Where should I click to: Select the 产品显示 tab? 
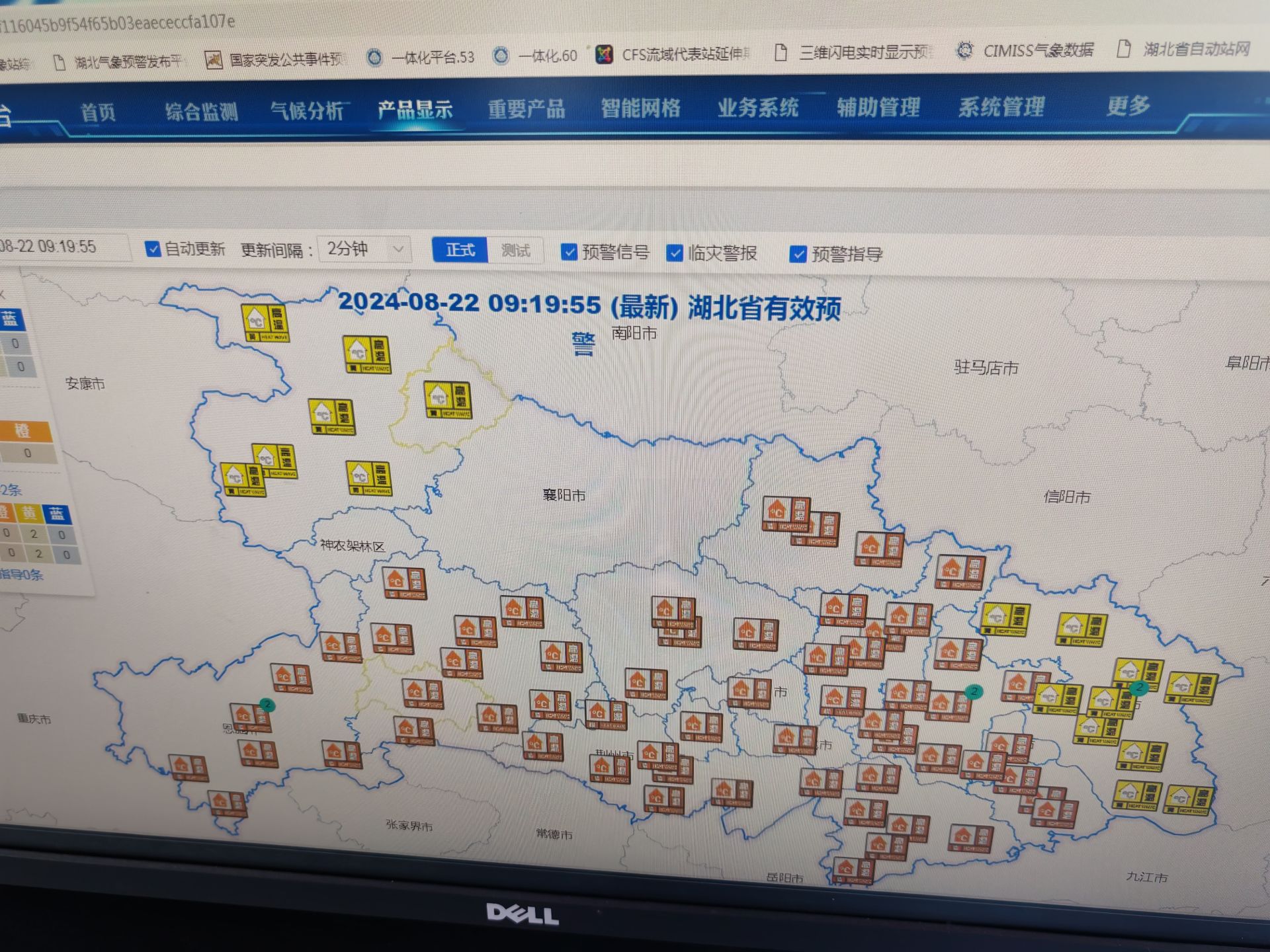415,109
